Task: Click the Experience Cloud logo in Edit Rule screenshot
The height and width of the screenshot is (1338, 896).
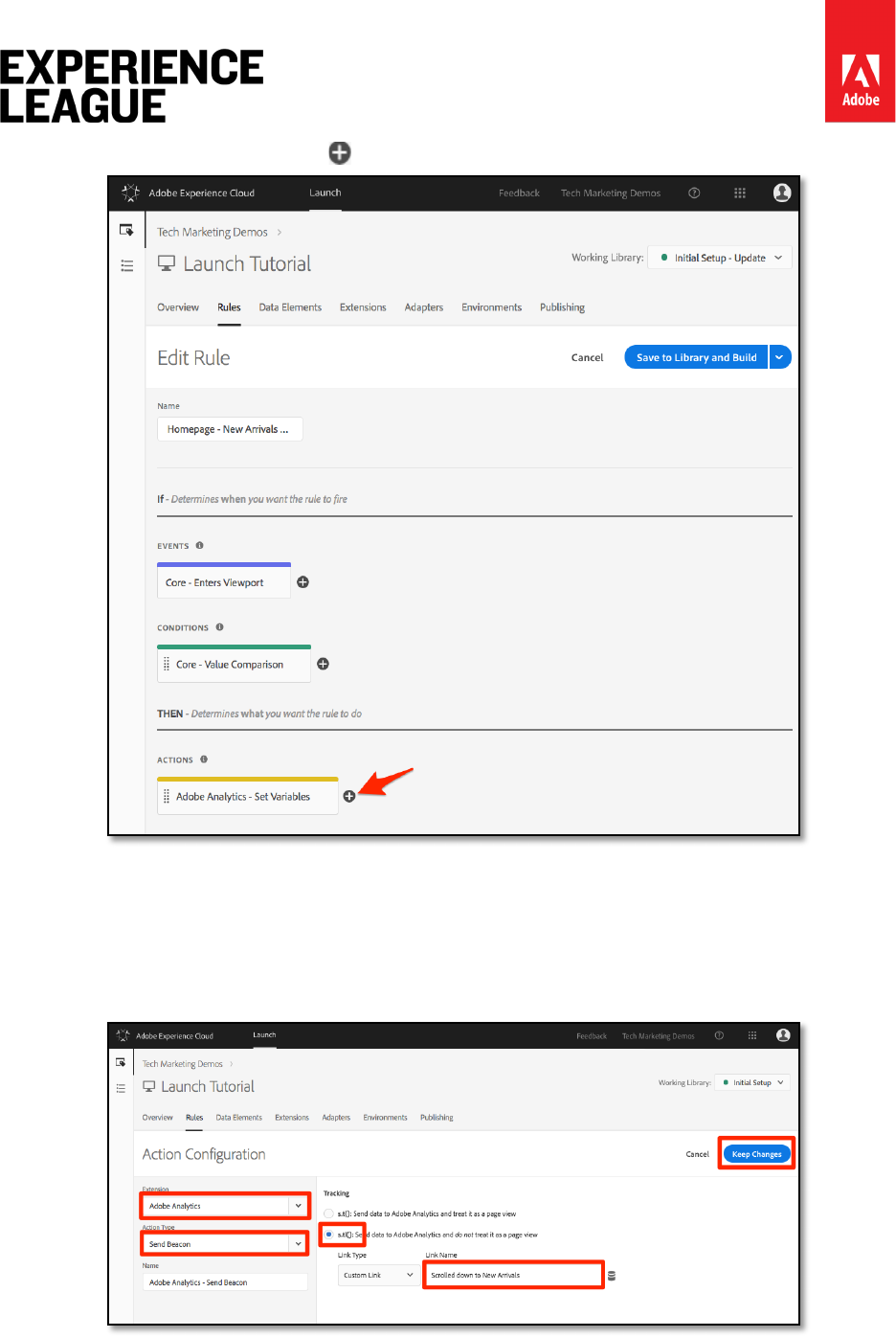Action: [131, 193]
